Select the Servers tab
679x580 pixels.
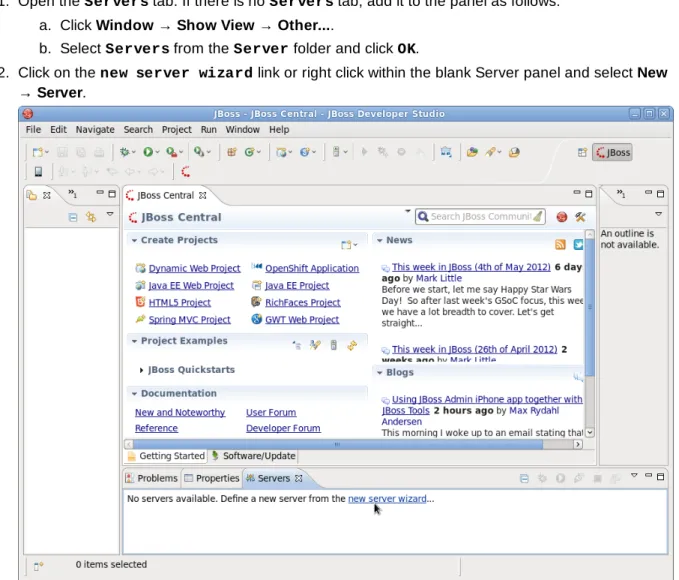click(x=274, y=478)
